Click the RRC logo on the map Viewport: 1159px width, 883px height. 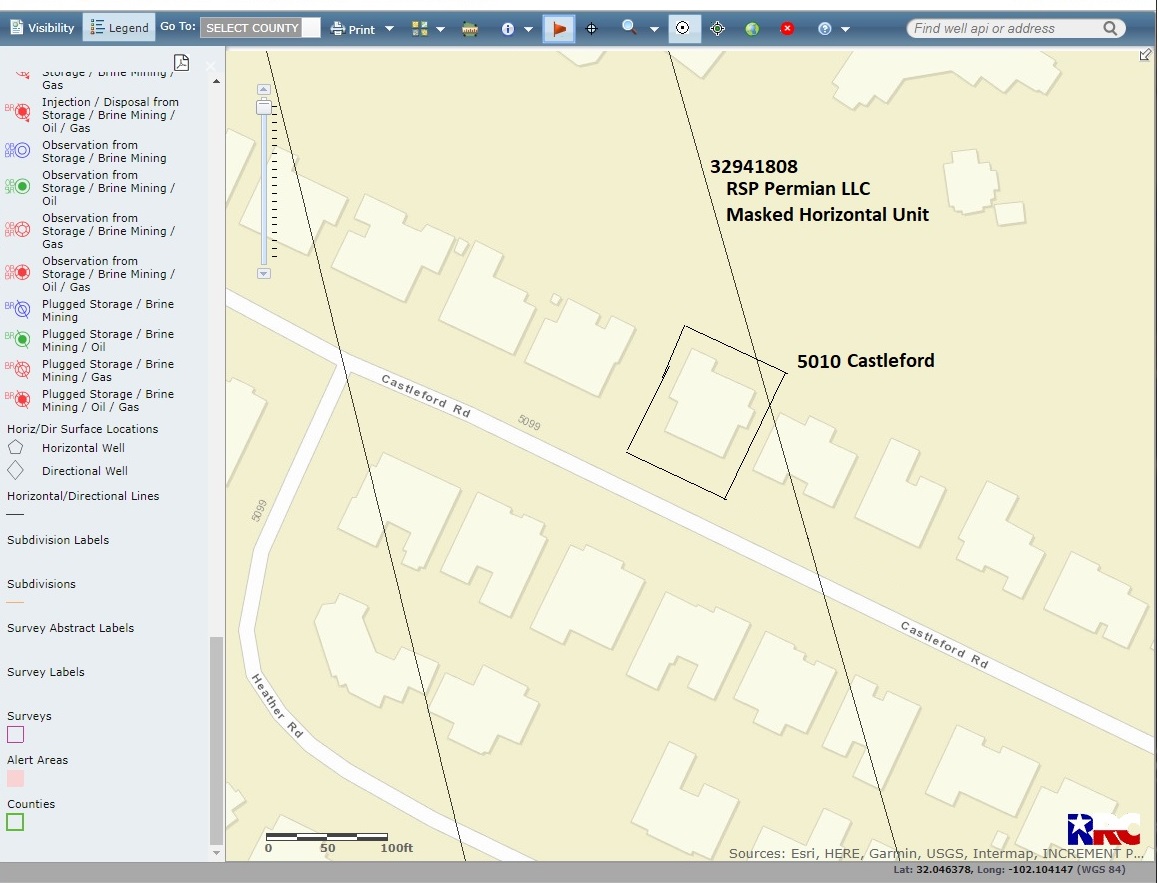(x=1103, y=829)
